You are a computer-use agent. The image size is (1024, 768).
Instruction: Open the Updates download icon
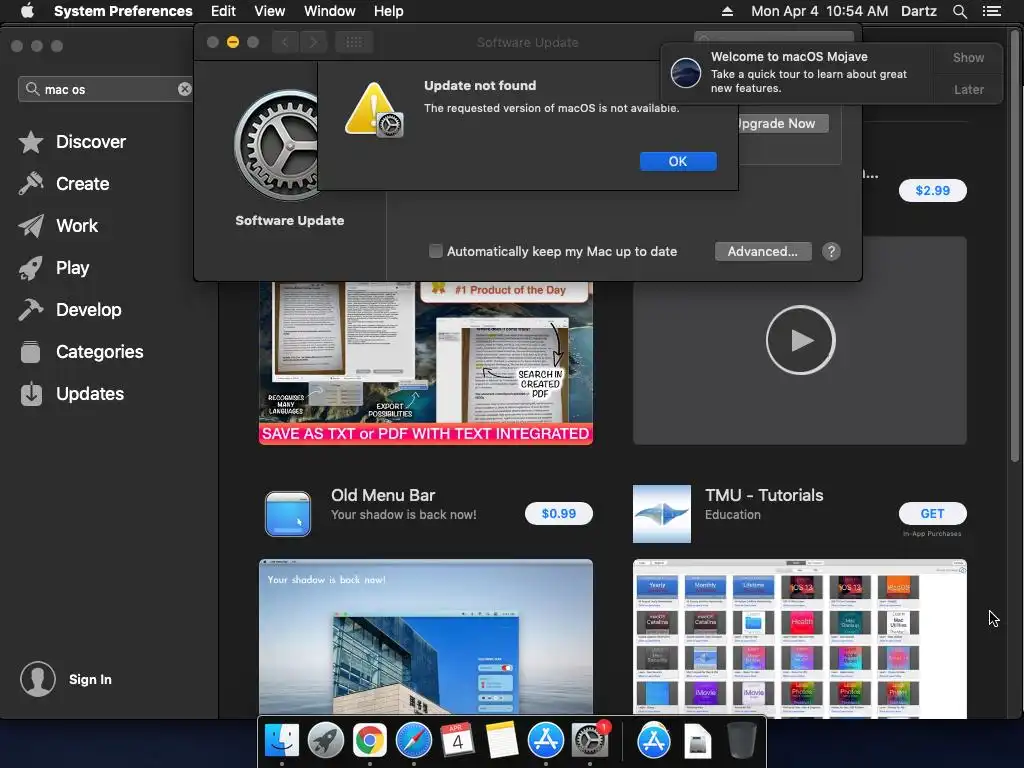[x=31, y=394]
